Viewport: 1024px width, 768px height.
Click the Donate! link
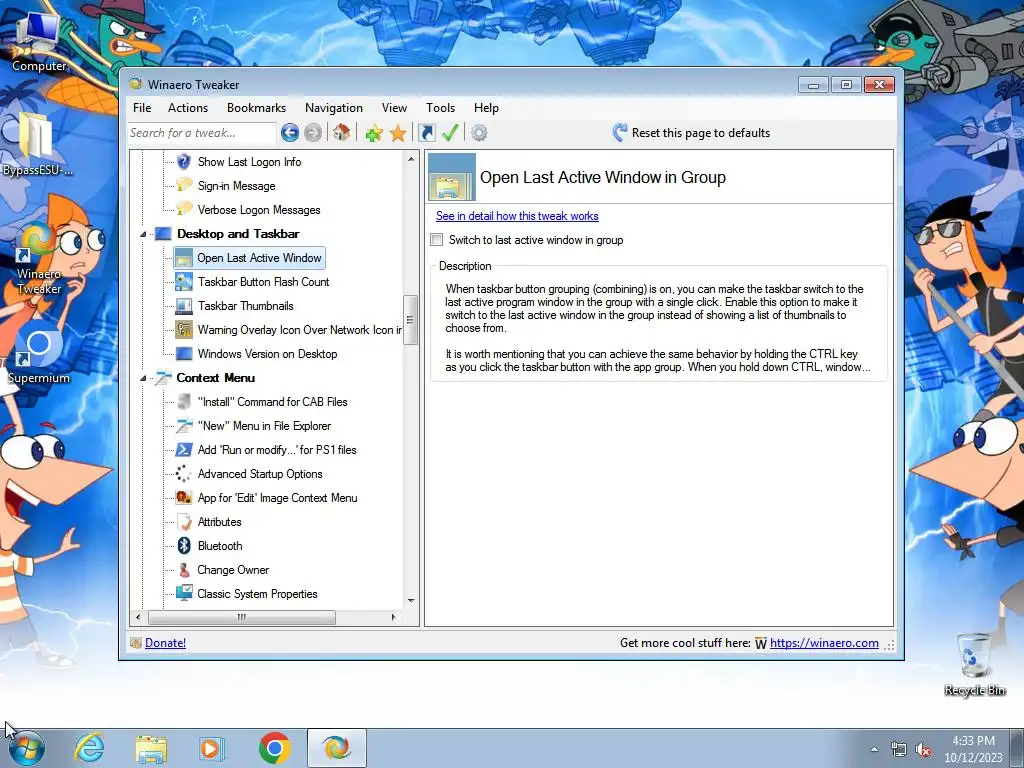(165, 643)
